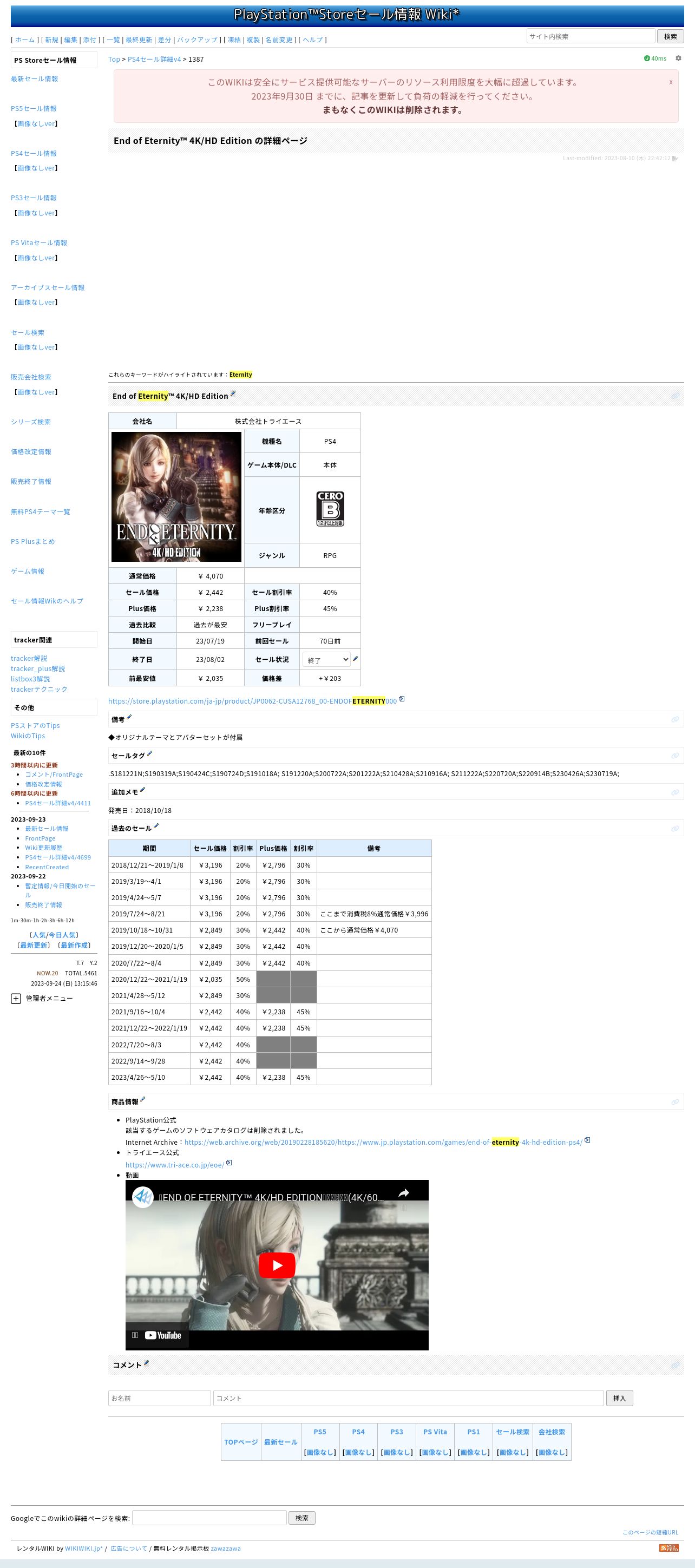This screenshot has width=695, height=1568.
Task: Click the RSS feed icon in footer
Action: coord(669,1548)
